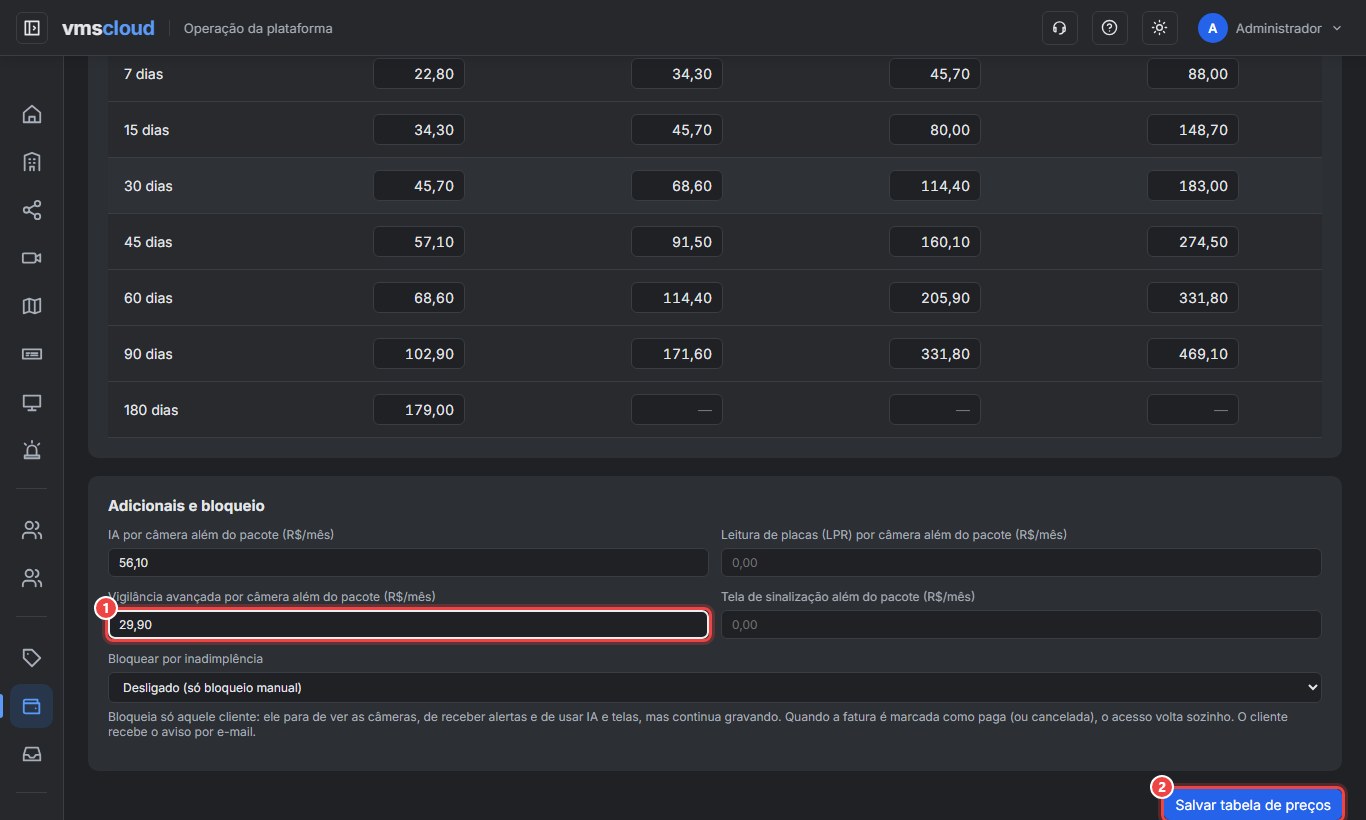Open the building icon in the sidebar
The width and height of the screenshot is (1366, 820).
click(x=32, y=162)
